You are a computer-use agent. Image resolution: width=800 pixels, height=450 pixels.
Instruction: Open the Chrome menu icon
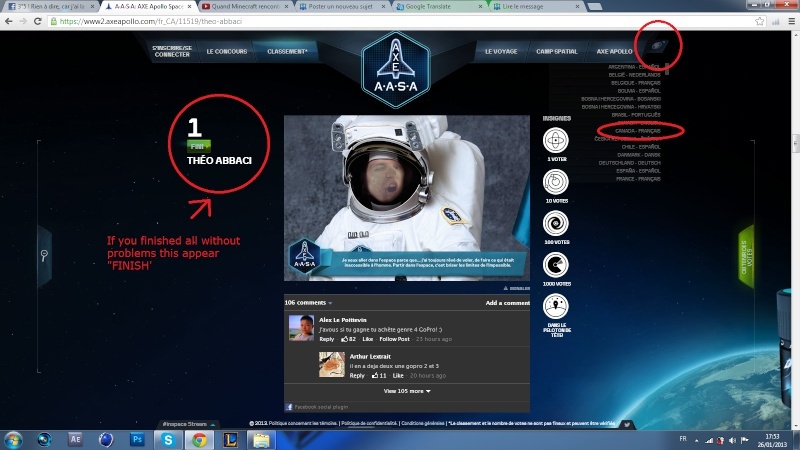pyautogui.click(x=791, y=21)
